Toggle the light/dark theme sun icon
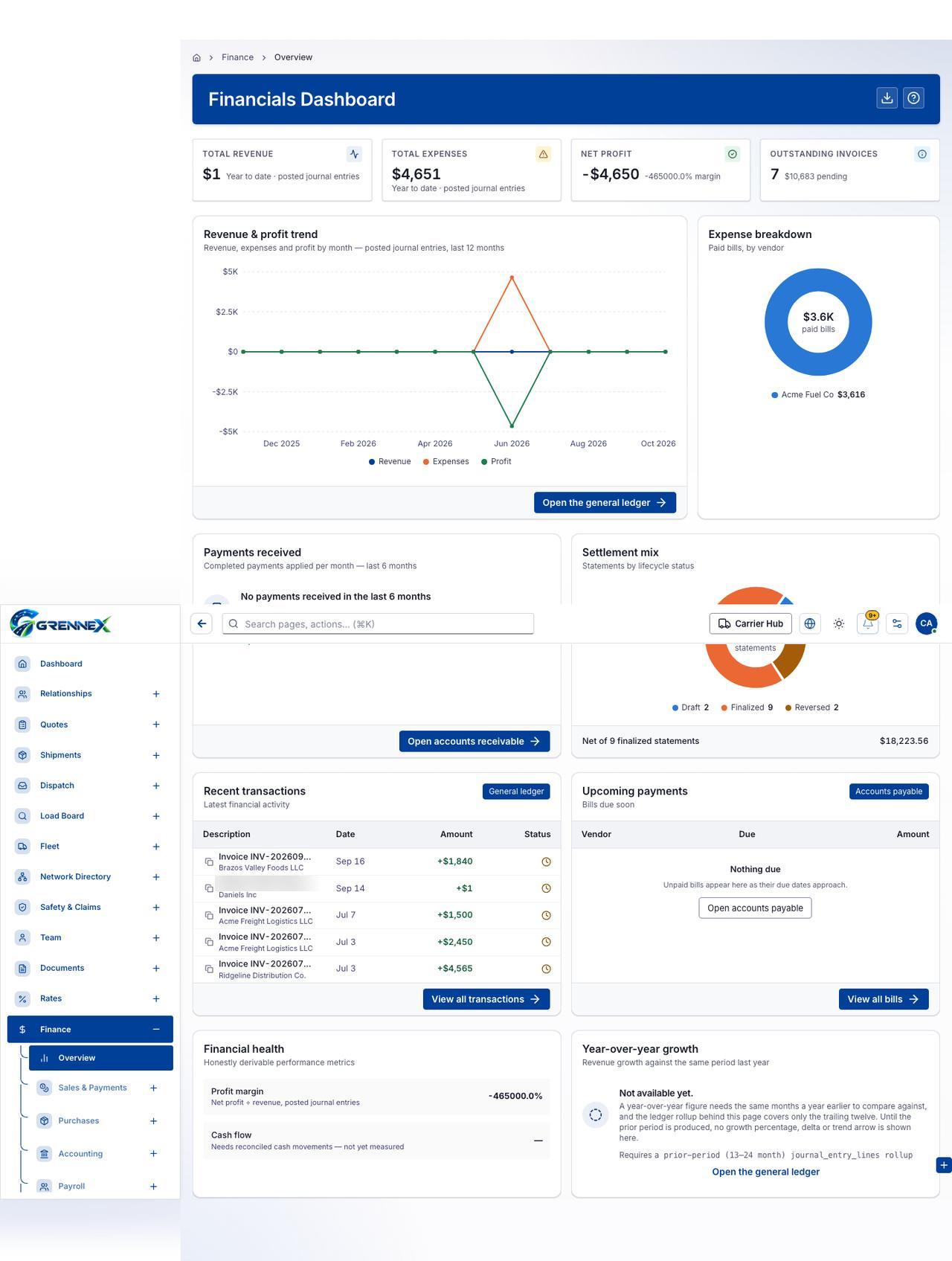 [x=839, y=623]
